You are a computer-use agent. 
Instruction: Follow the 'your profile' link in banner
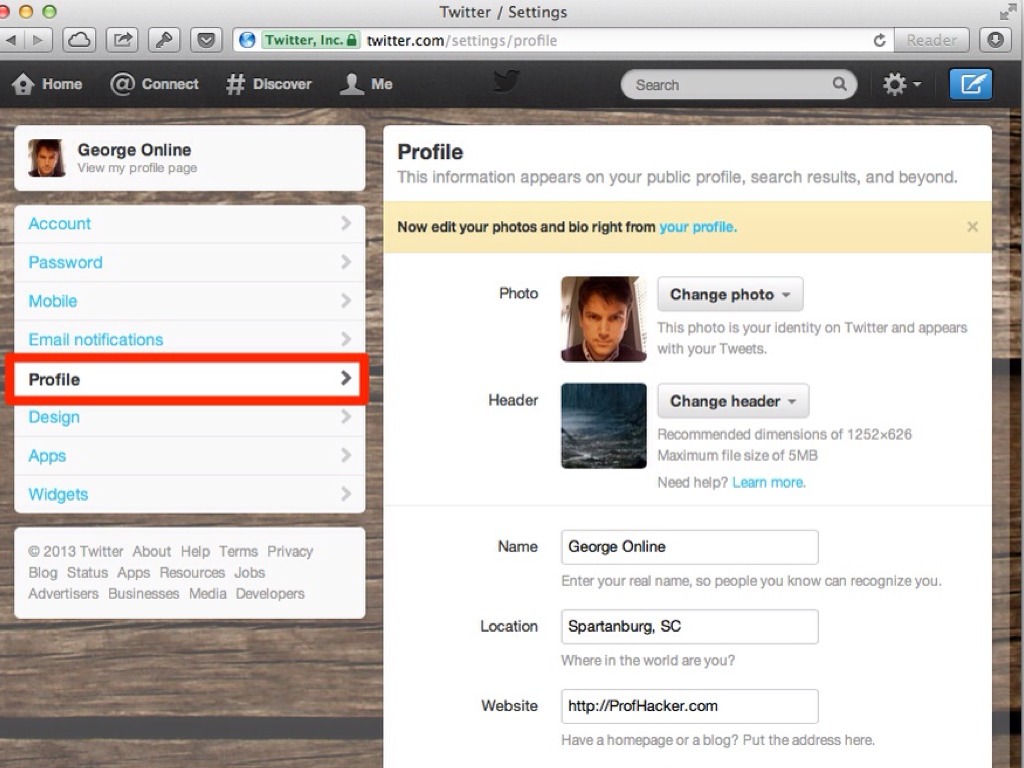697,227
